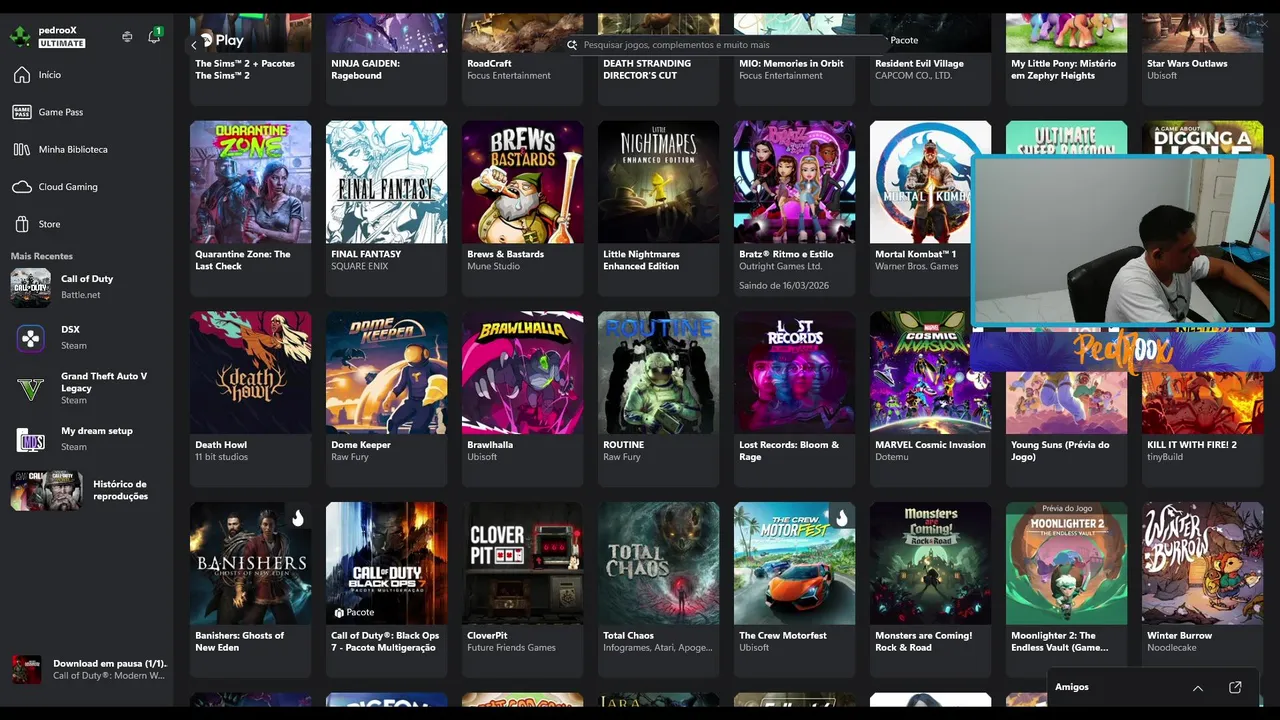
Task: Pop out Amigos panel icon
Action: click(1235, 688)
